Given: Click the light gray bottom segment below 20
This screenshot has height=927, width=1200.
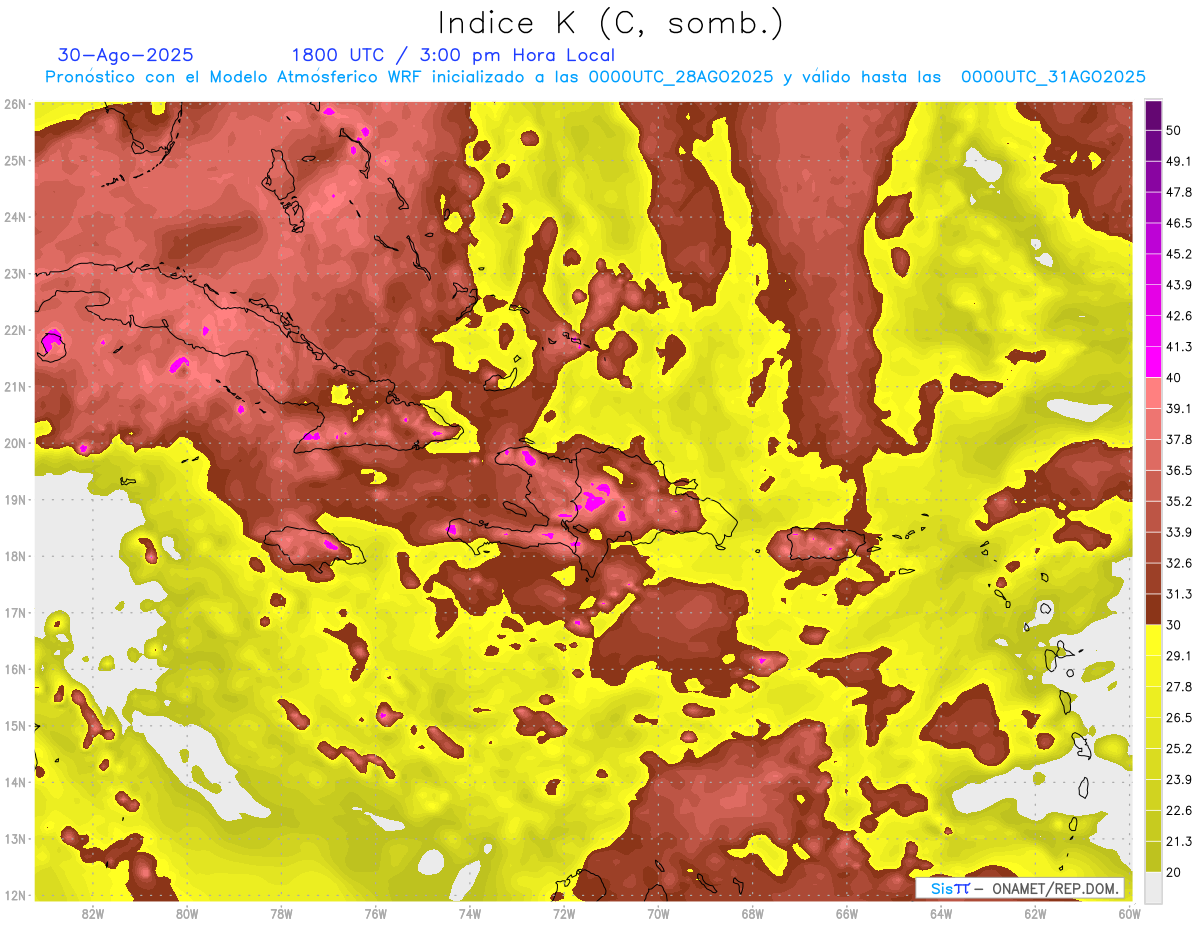Looking at the screenshot, I should 1153,886.
